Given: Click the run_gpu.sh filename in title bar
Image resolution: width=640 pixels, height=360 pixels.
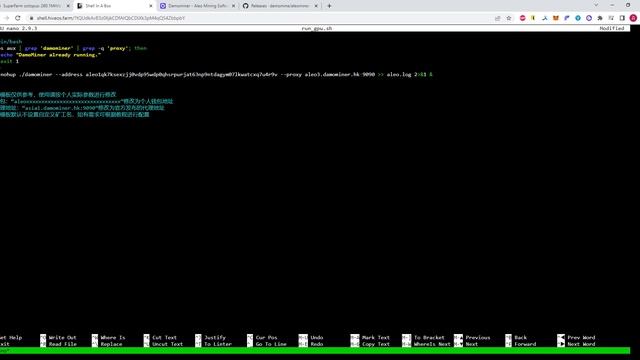Looking at the screenshot, I should (317, 28).
